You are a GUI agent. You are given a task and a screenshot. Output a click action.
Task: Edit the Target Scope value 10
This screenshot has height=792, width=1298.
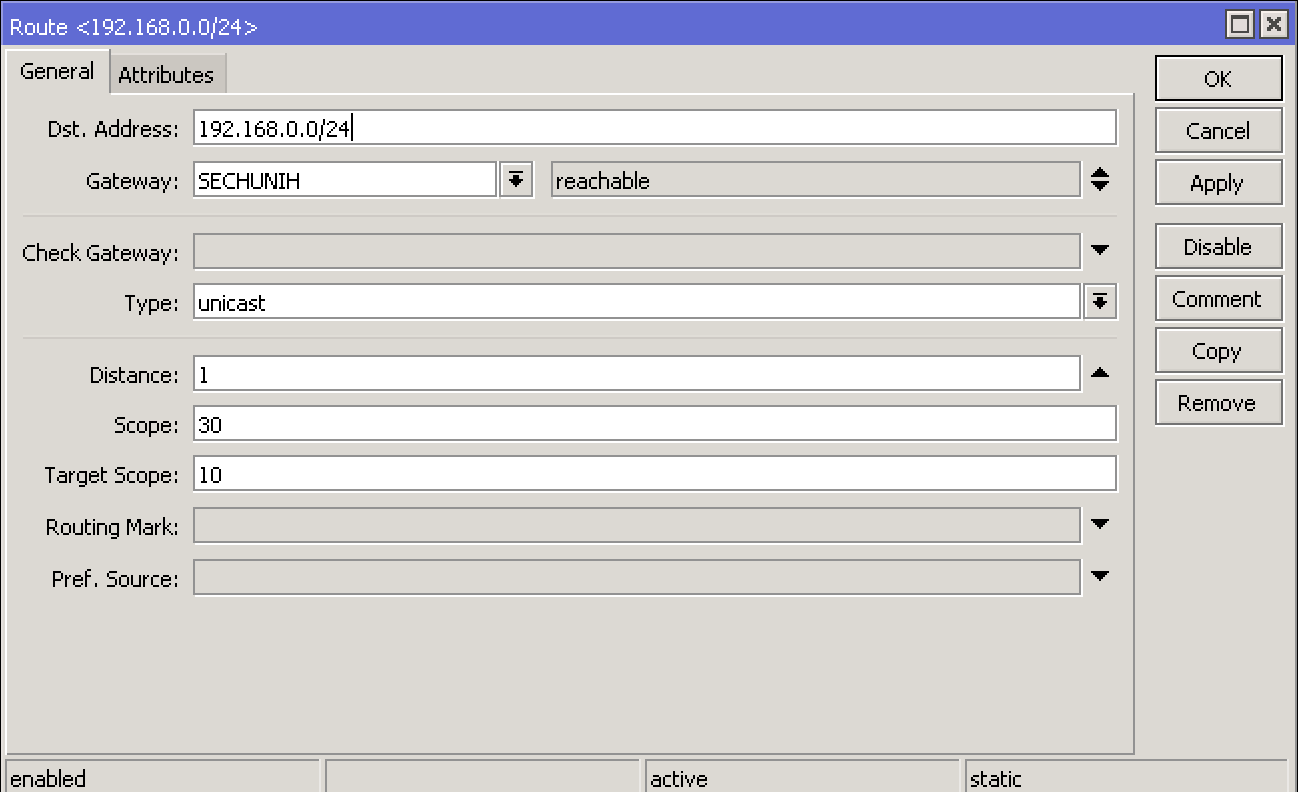(655, 474)
